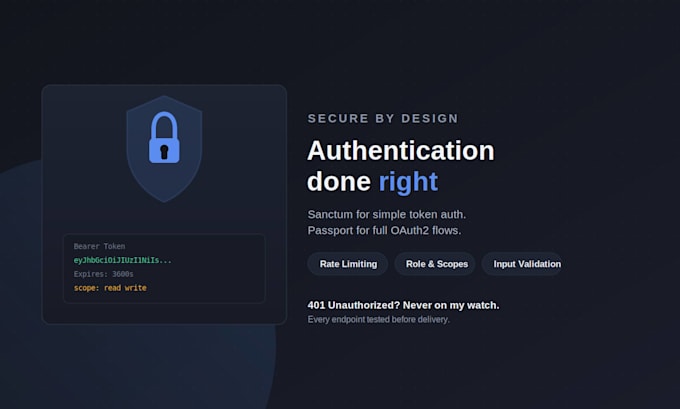Image resolution: width=680 pixels, height=409 pixels.
Task: Click 401 Unauthorized? Never on my watch
Action: point(403,305)
